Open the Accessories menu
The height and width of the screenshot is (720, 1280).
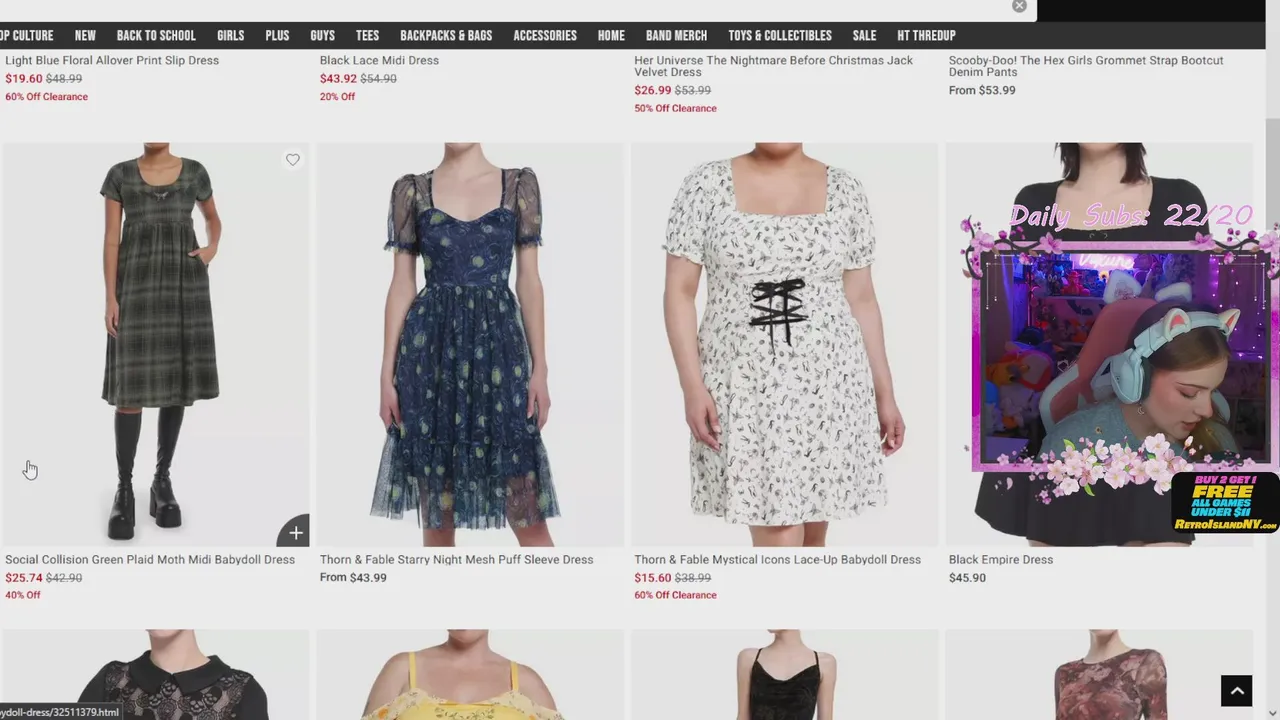[x=545, y=35]
